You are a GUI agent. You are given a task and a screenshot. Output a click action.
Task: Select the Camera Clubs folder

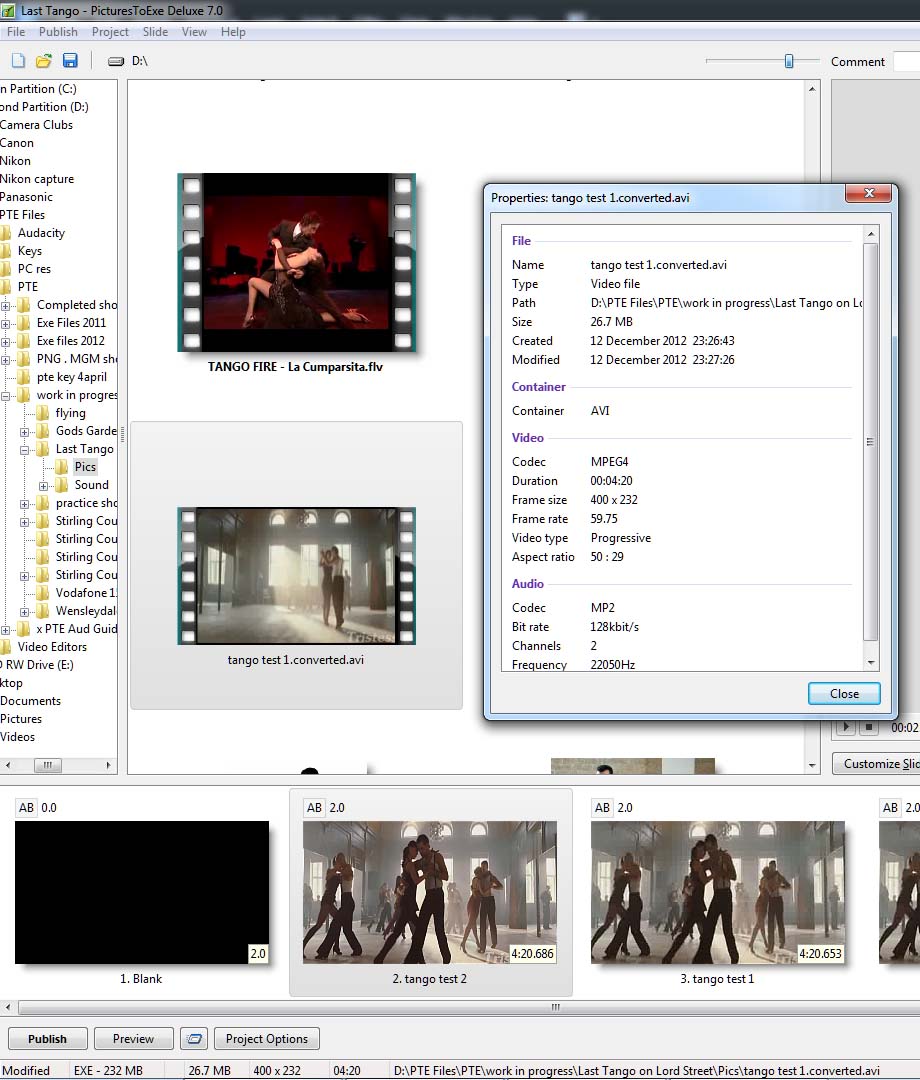click(36, 125)
